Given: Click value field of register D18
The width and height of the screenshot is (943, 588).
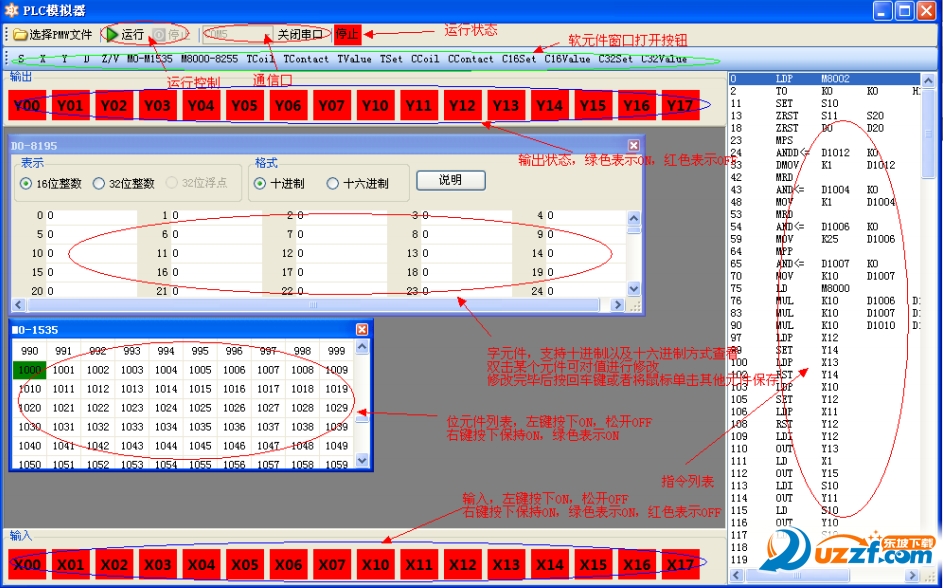Looking at the screenshot, I should pos(466,272).
